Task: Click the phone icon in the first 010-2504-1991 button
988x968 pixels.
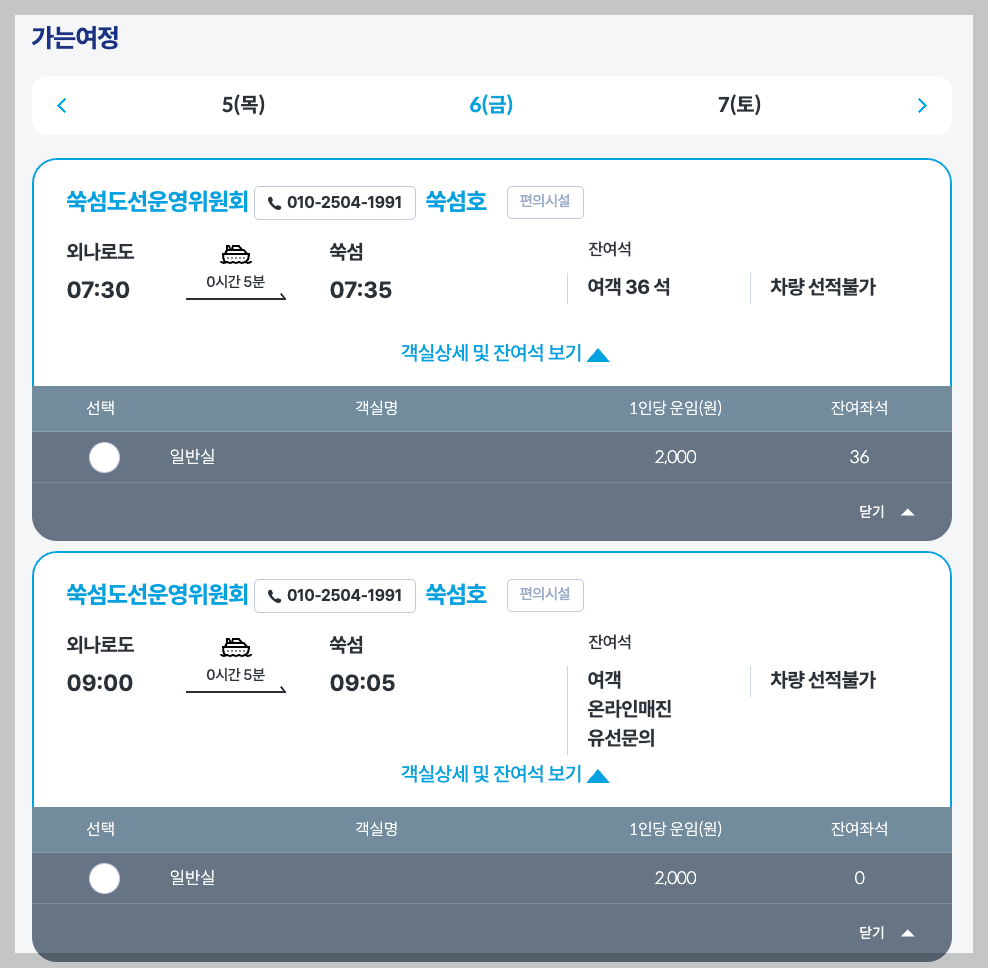Action: (274, 203)
